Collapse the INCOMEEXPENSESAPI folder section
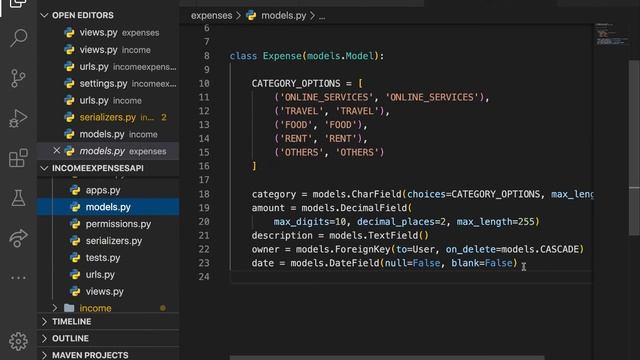This screenshot has width=640, height=360. 44,168
